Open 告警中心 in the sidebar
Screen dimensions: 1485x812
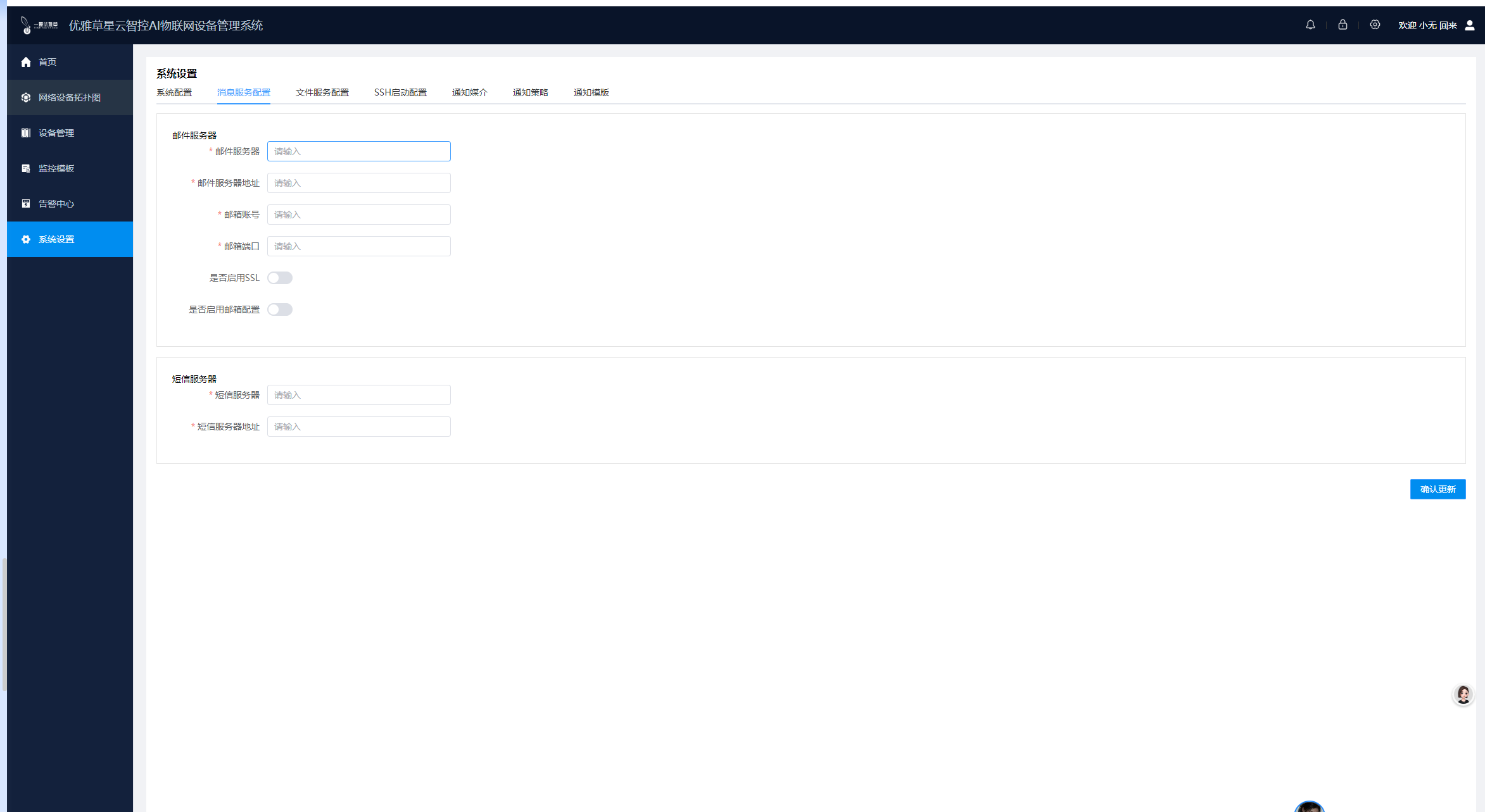tap(56, 204)
